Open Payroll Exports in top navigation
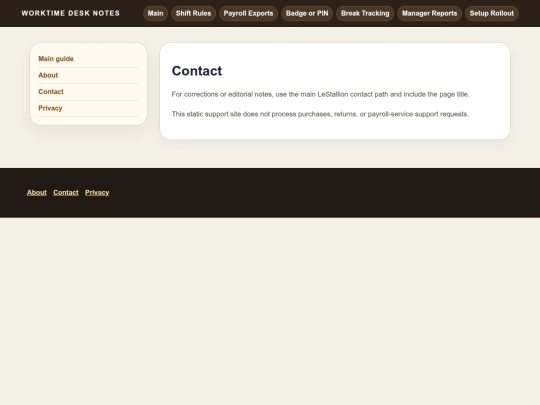The image size is (540, 405). click(x=248, y=13)
